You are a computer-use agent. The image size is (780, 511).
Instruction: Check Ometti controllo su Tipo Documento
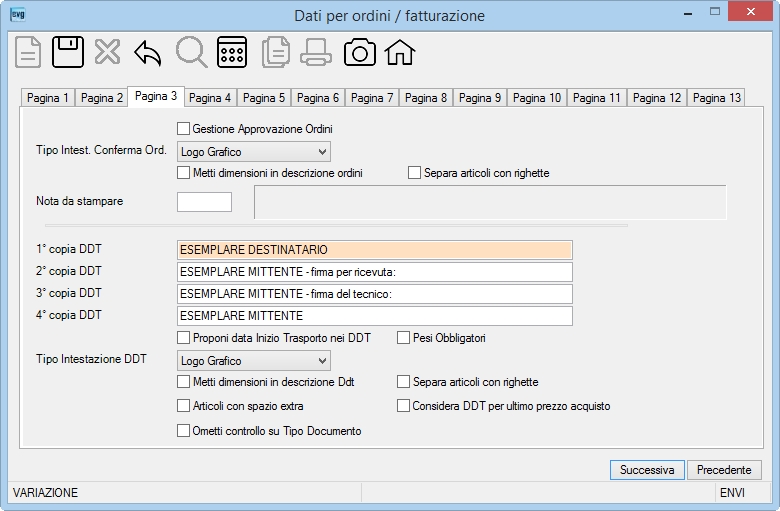pos(184,430)
